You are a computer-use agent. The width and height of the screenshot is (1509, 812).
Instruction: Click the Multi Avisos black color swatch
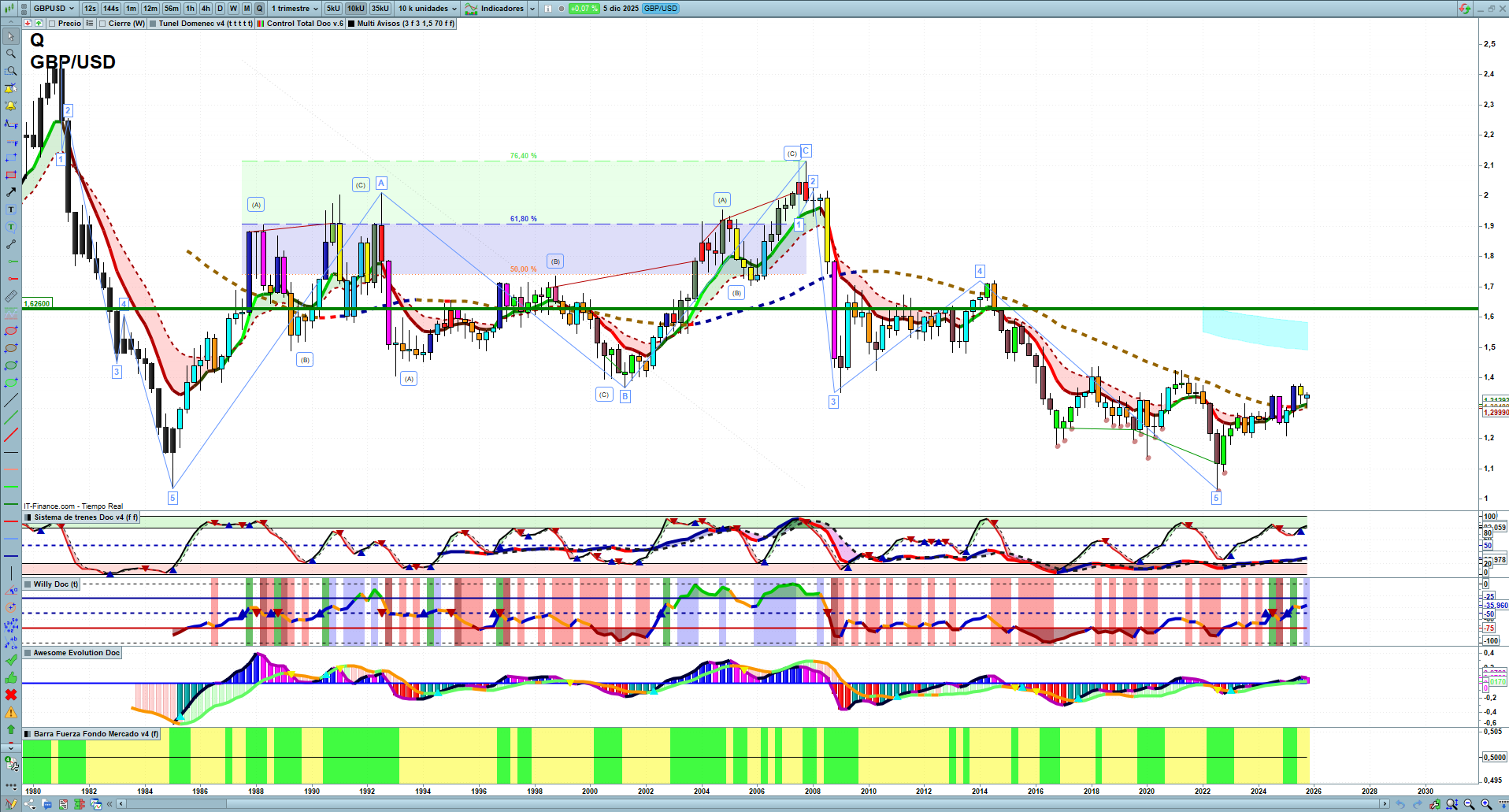click(x=351, y=24)
